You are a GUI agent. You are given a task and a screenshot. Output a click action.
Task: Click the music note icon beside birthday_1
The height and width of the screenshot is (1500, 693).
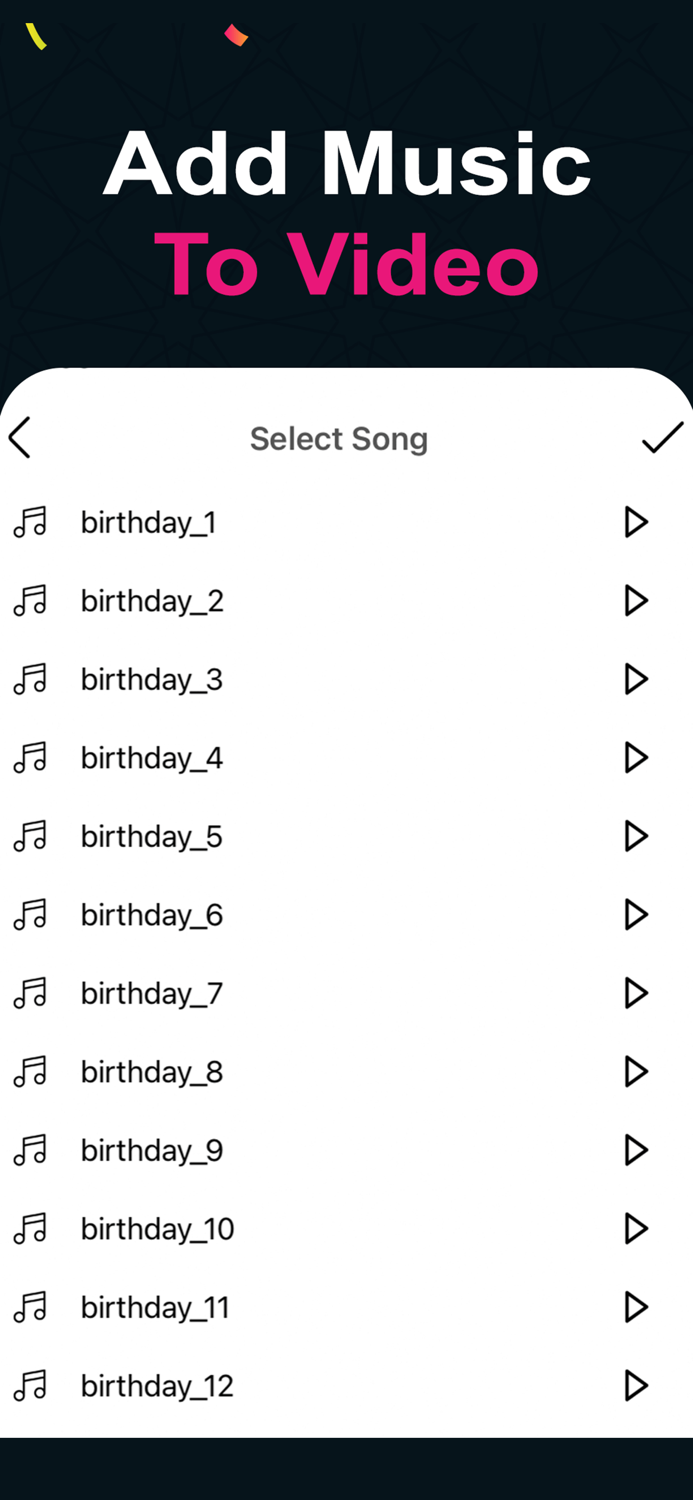30,522
